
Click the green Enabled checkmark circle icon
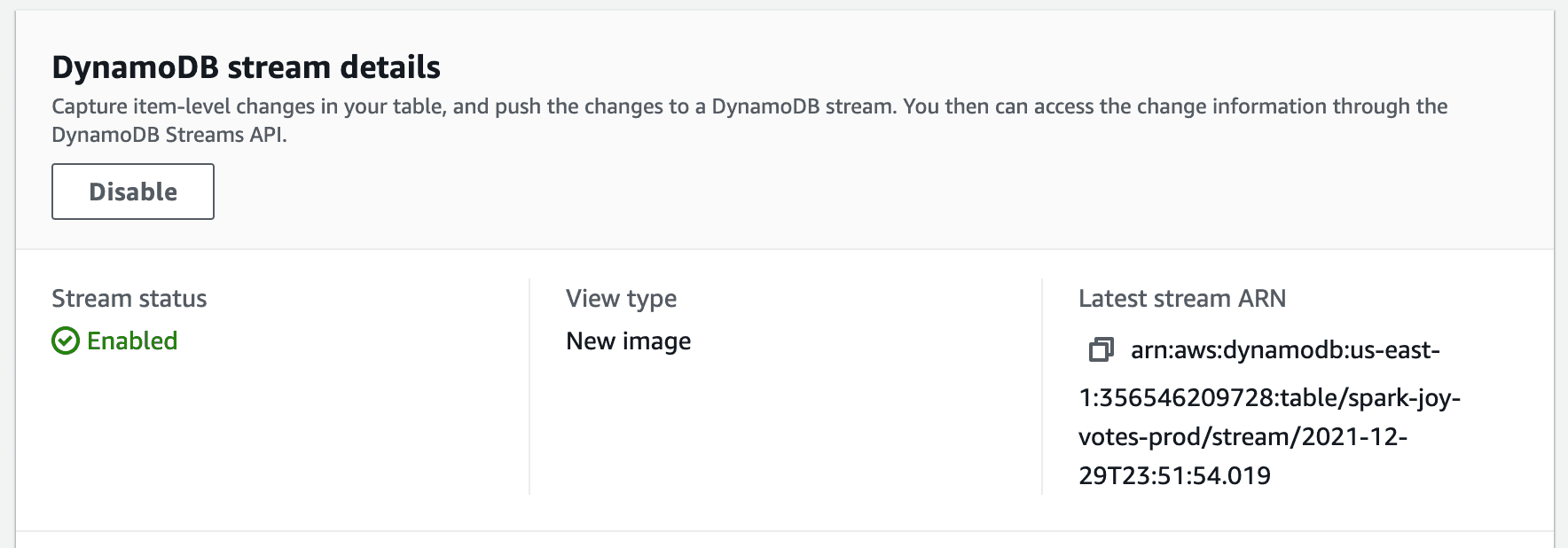66,341
